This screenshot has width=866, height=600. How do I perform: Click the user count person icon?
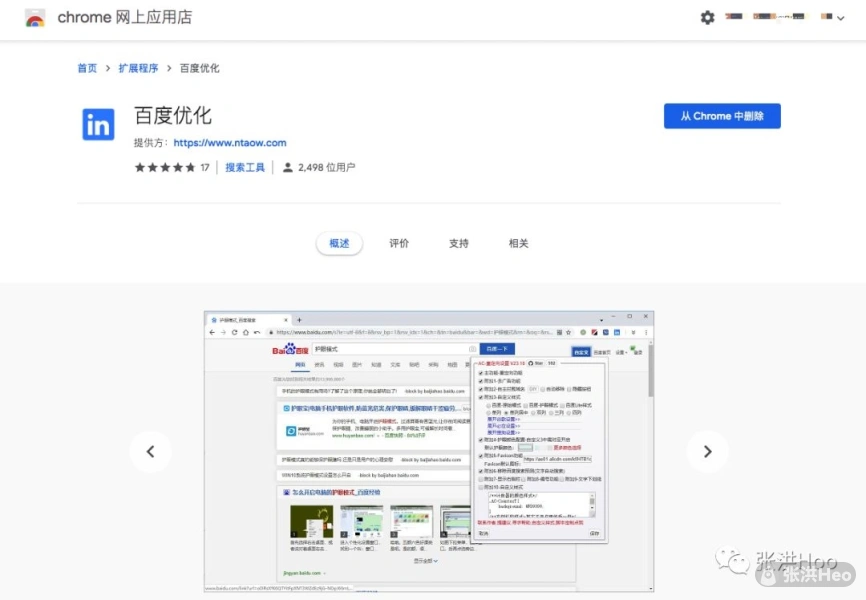coord(287,167)
